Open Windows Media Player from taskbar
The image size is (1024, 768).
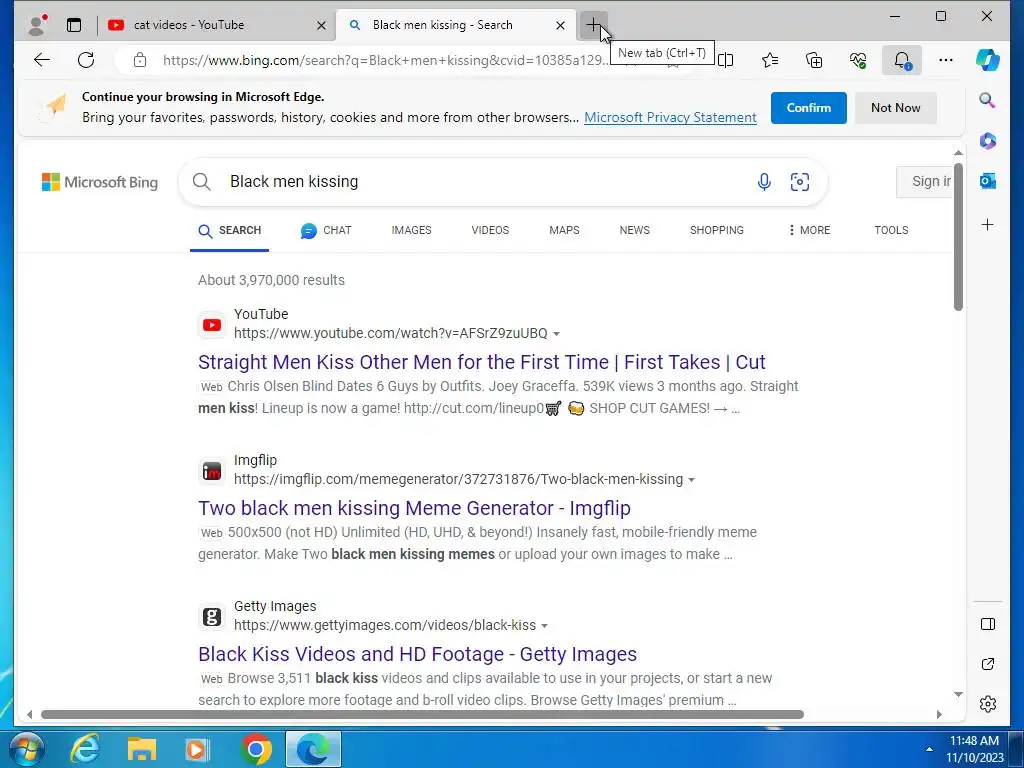pyautogui.click(x=198, y=749)
